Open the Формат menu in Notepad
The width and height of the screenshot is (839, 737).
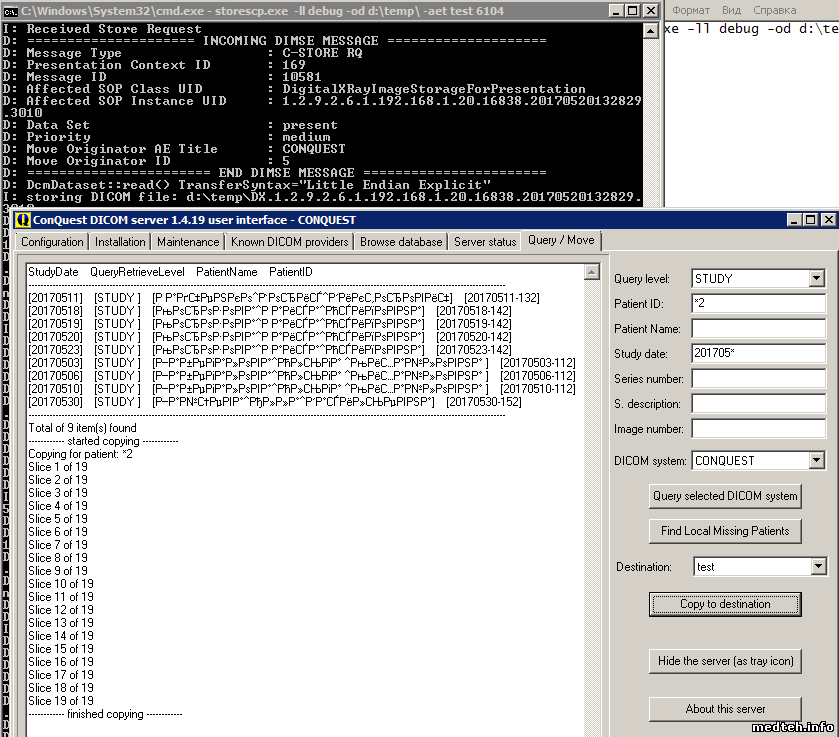(x=691, y=10)
